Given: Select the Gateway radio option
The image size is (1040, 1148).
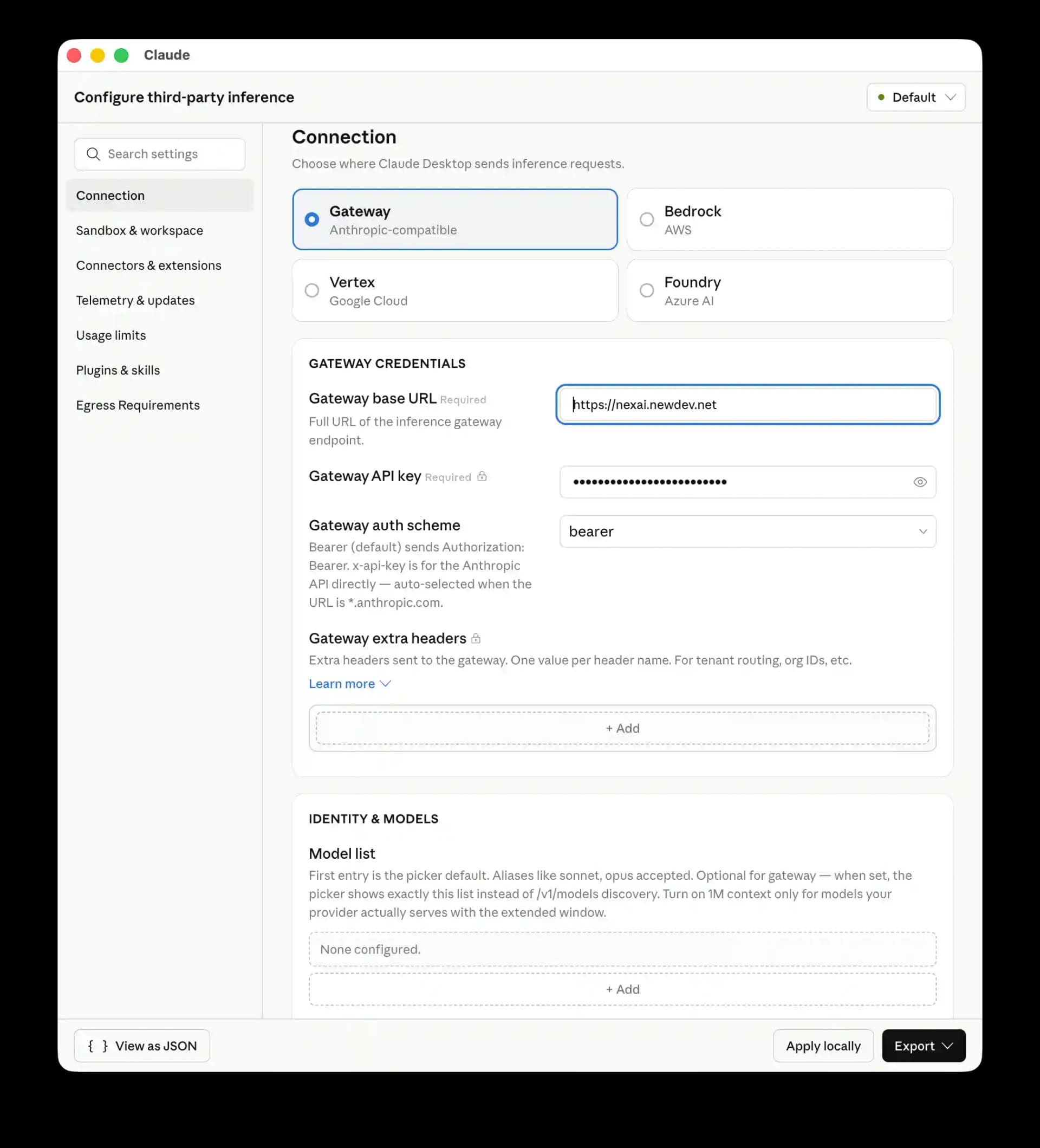Looking at the screenshot, I should click(x=455, y=219).
